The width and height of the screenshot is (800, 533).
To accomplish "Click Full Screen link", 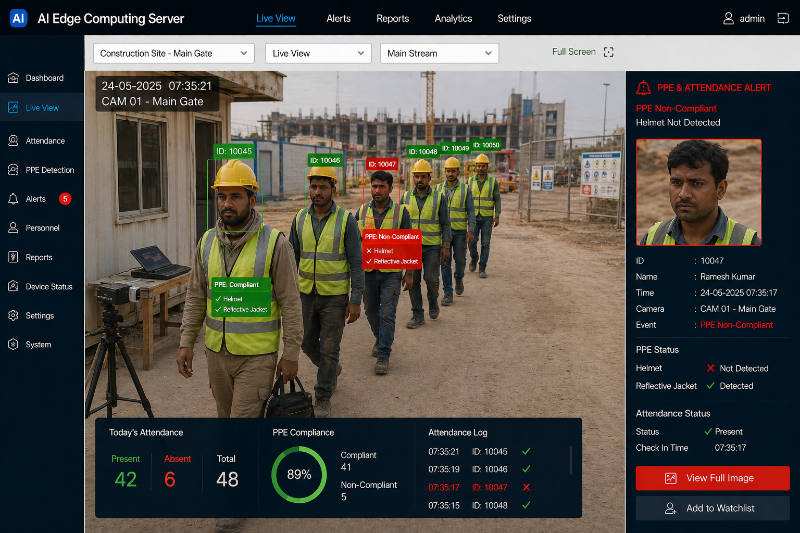I will [x=573, y=52].
